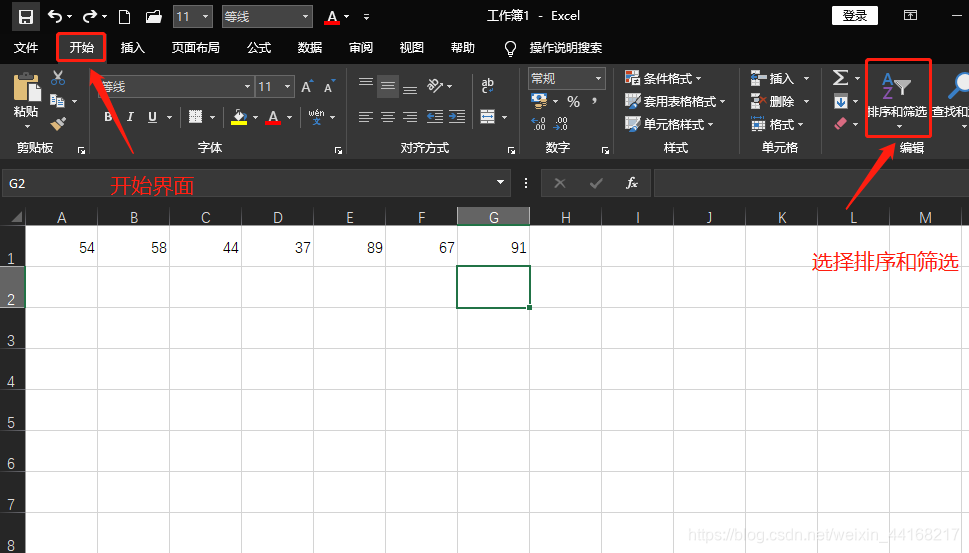Click the insert function fx icon
The image size is (969, 553).
click(632, 183)
